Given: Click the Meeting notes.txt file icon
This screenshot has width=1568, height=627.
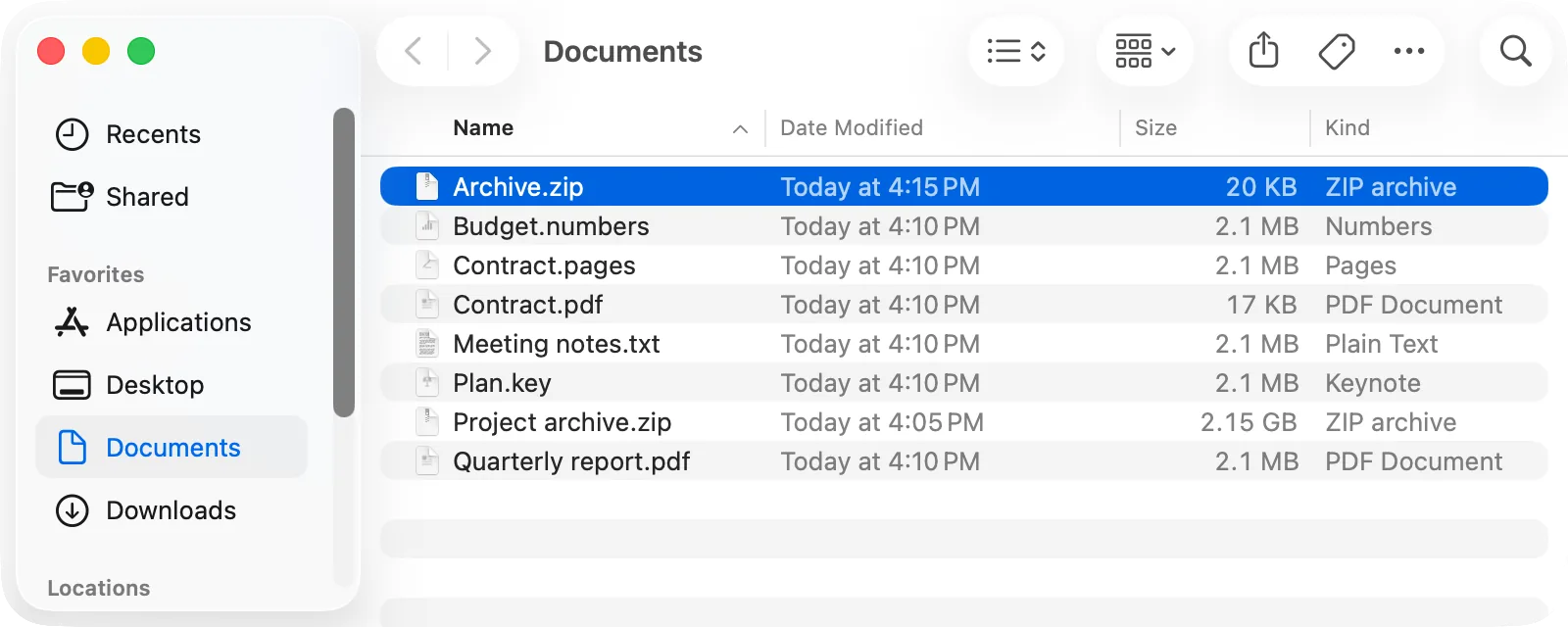Looking at the screenshot, I should coord(427,343).
